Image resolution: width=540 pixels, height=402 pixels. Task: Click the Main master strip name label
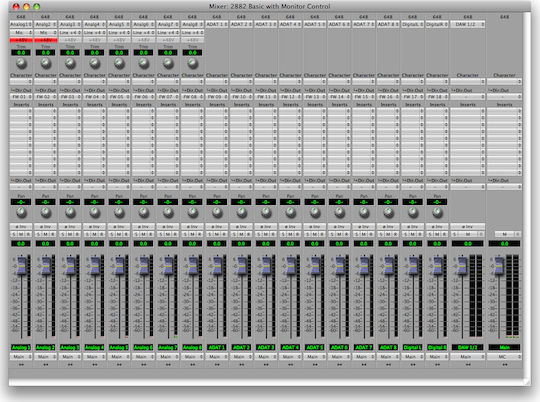pos(505,347)
